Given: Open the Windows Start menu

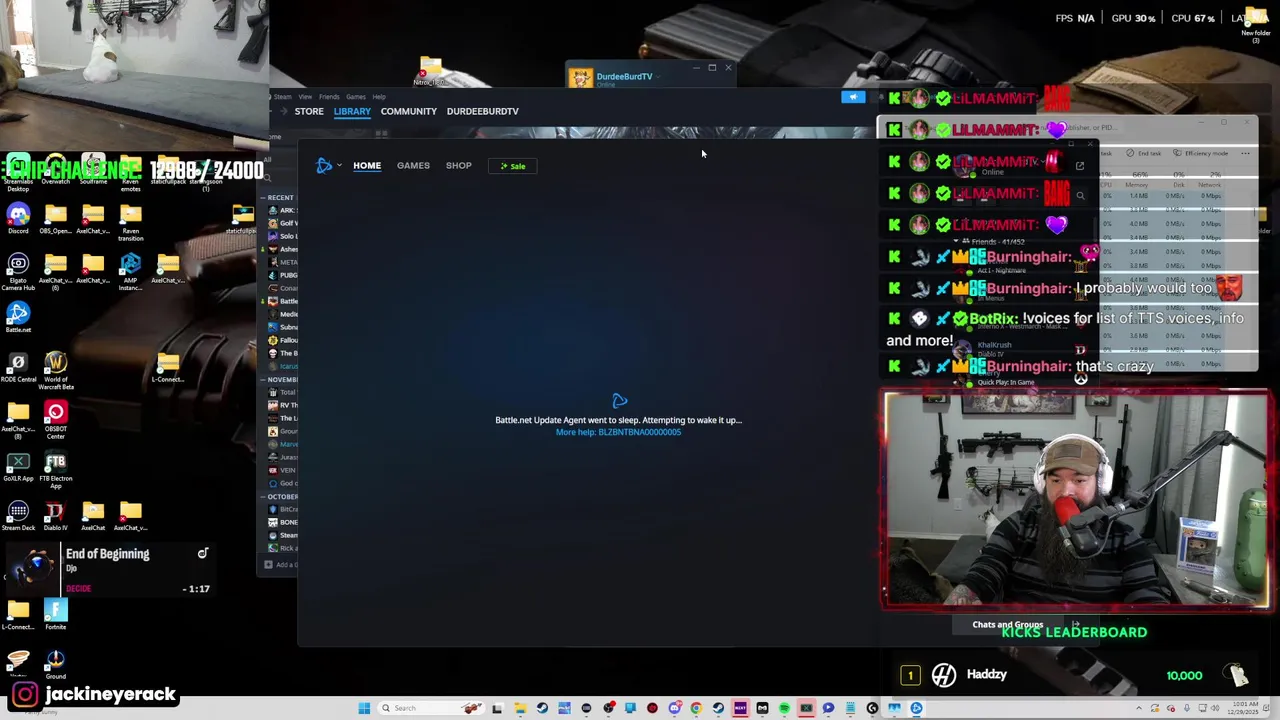Looking at the screenshot, I should 364,708.
